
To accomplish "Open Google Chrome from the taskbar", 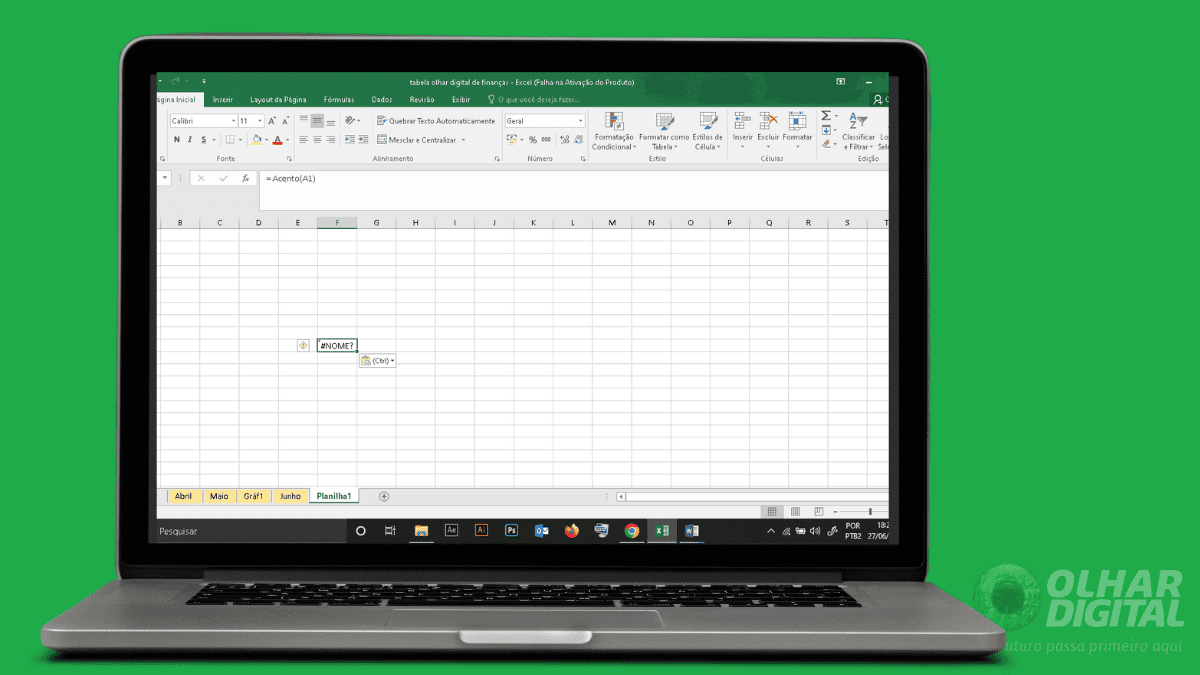I will (x=632, y=531).
